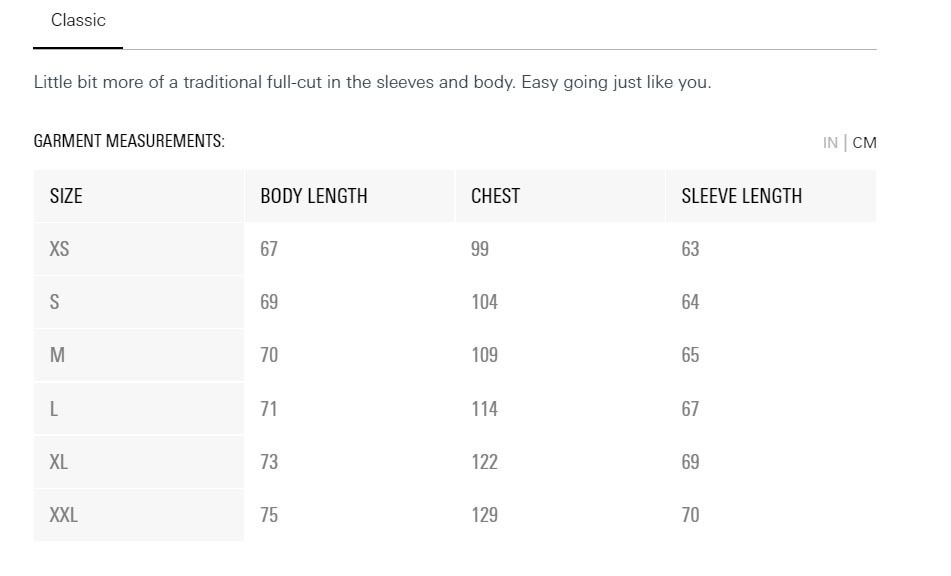
Task: Select the XXL size row label
Action: (x=64, y=515)
